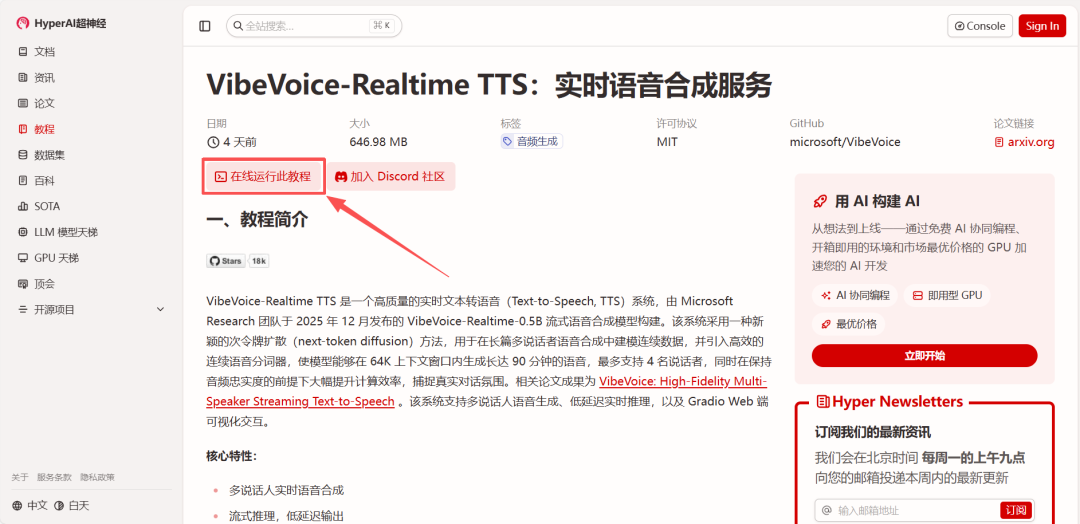
Task: Click the Hyper Newsletters heading icon
Action: [822, 401]
